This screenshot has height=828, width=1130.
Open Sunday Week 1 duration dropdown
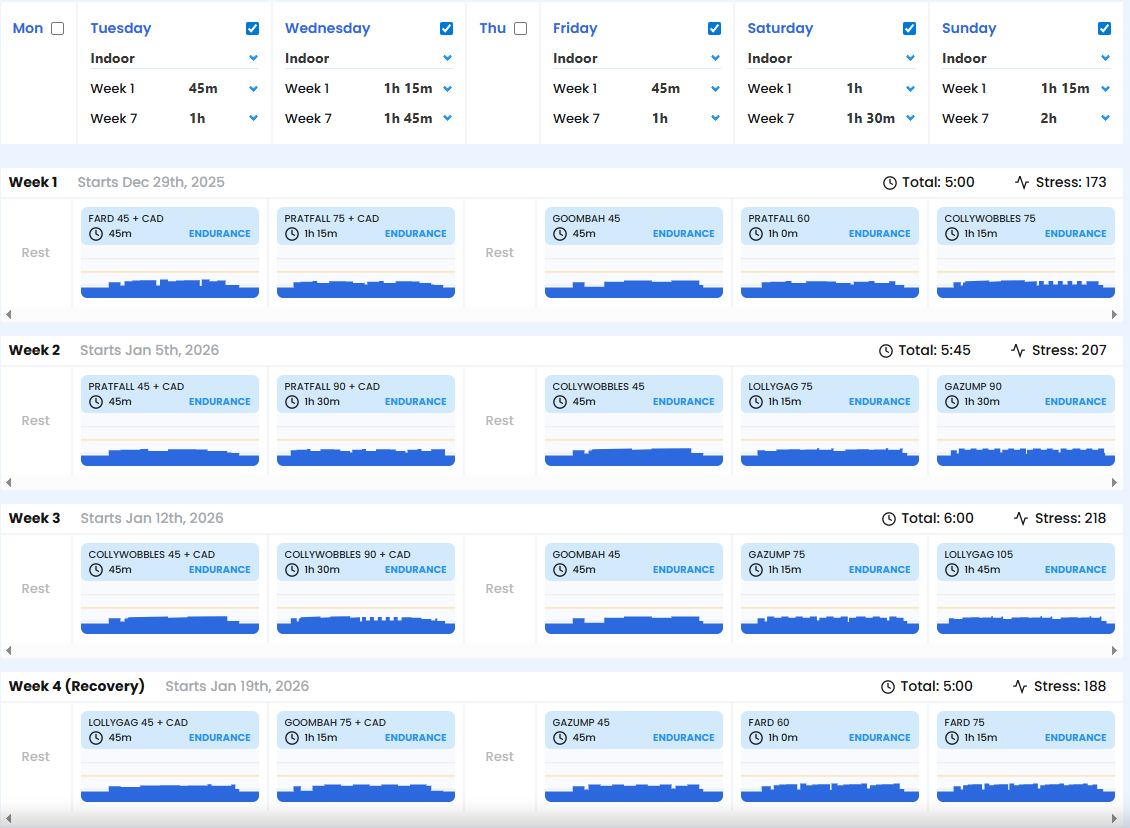[x=1104, y=88]
